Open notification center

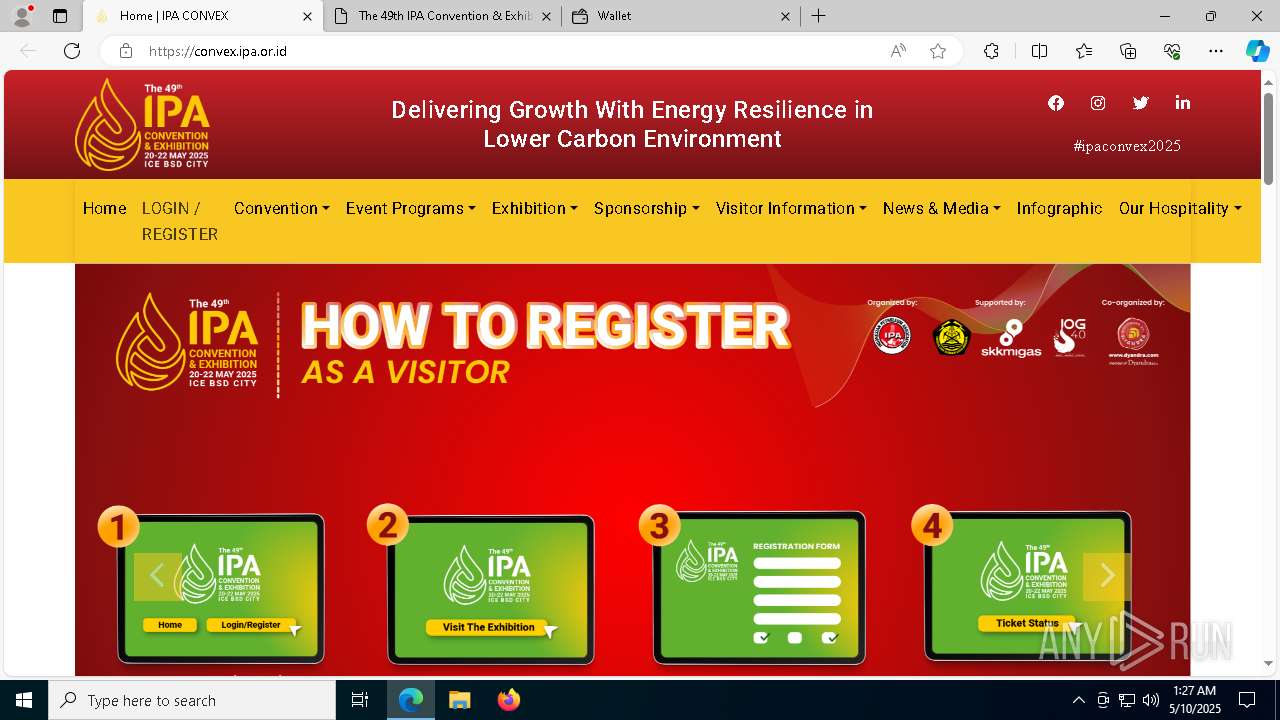[1247, 700]
